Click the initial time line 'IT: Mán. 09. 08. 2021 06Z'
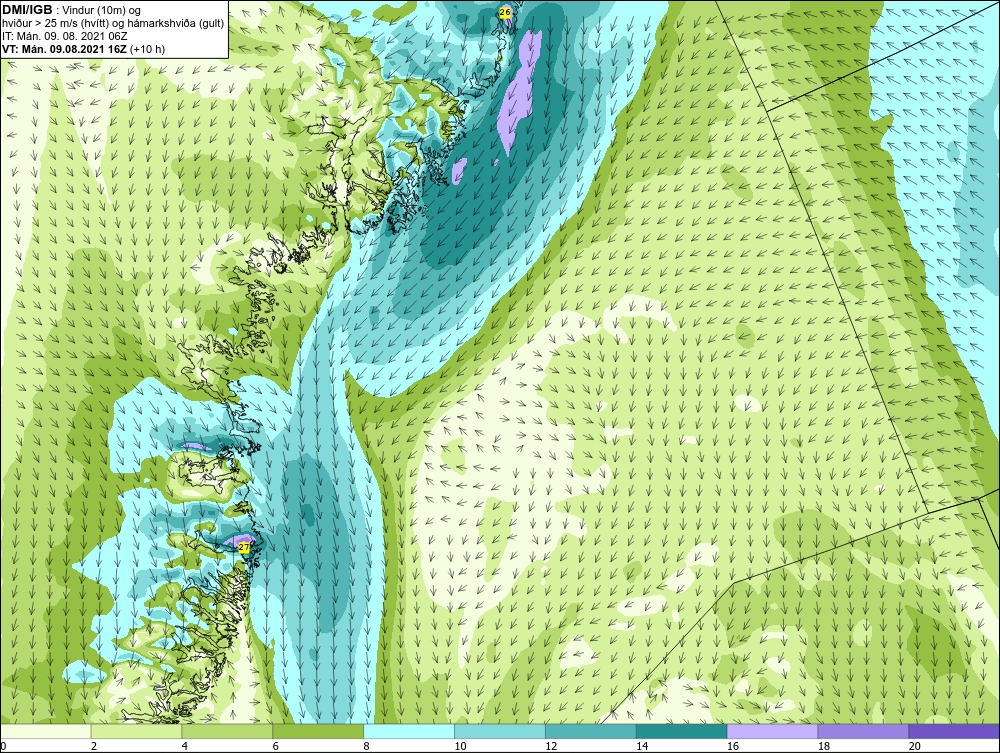Viewport: 1000px width, 753px height. pyautogui.click(x=64, y=36)
